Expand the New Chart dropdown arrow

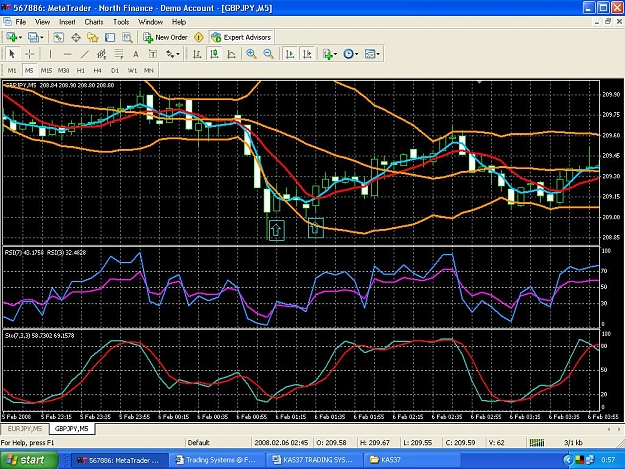pos(20,38)
